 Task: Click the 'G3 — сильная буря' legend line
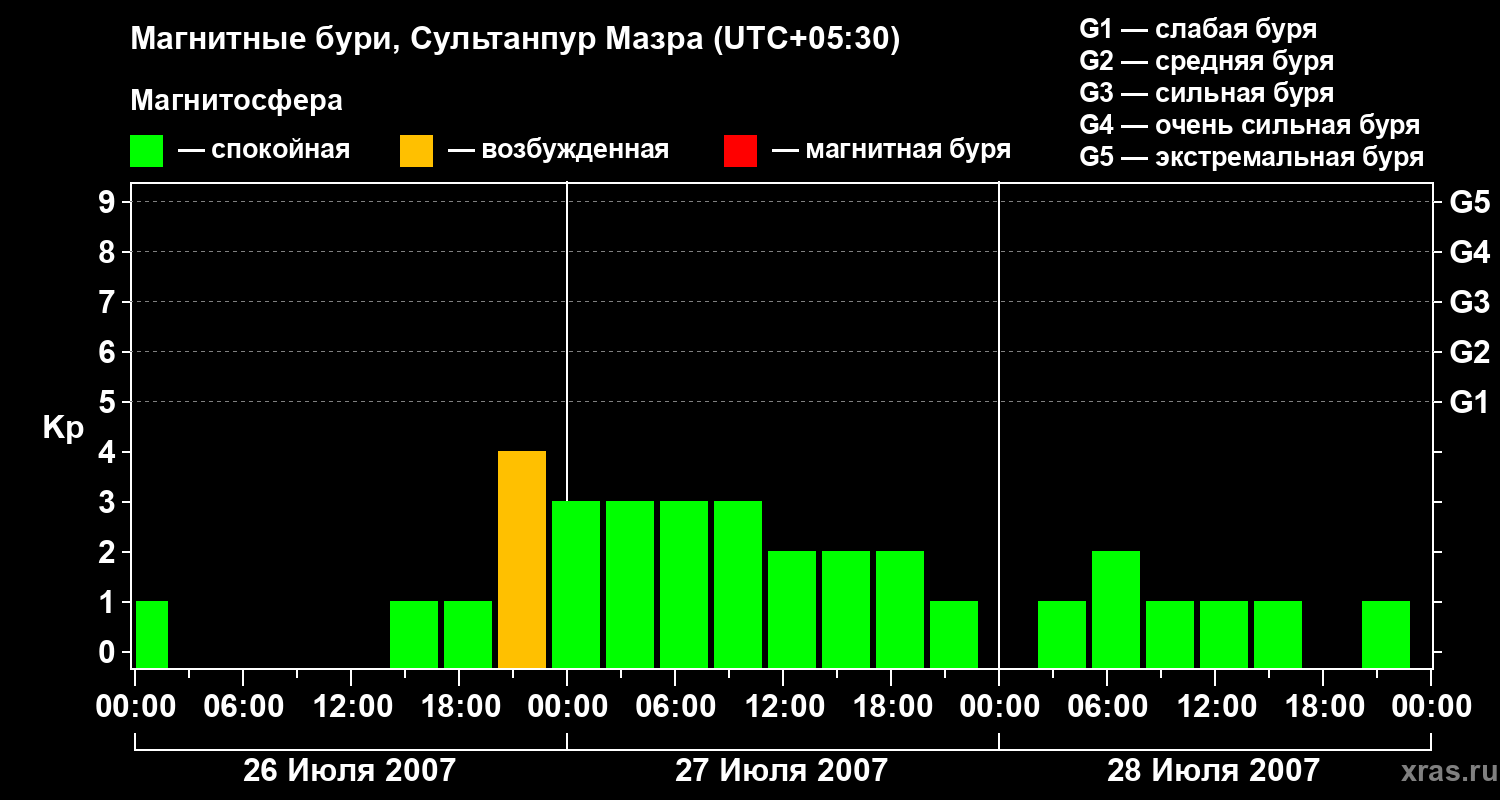click(x=1207, y=93)
